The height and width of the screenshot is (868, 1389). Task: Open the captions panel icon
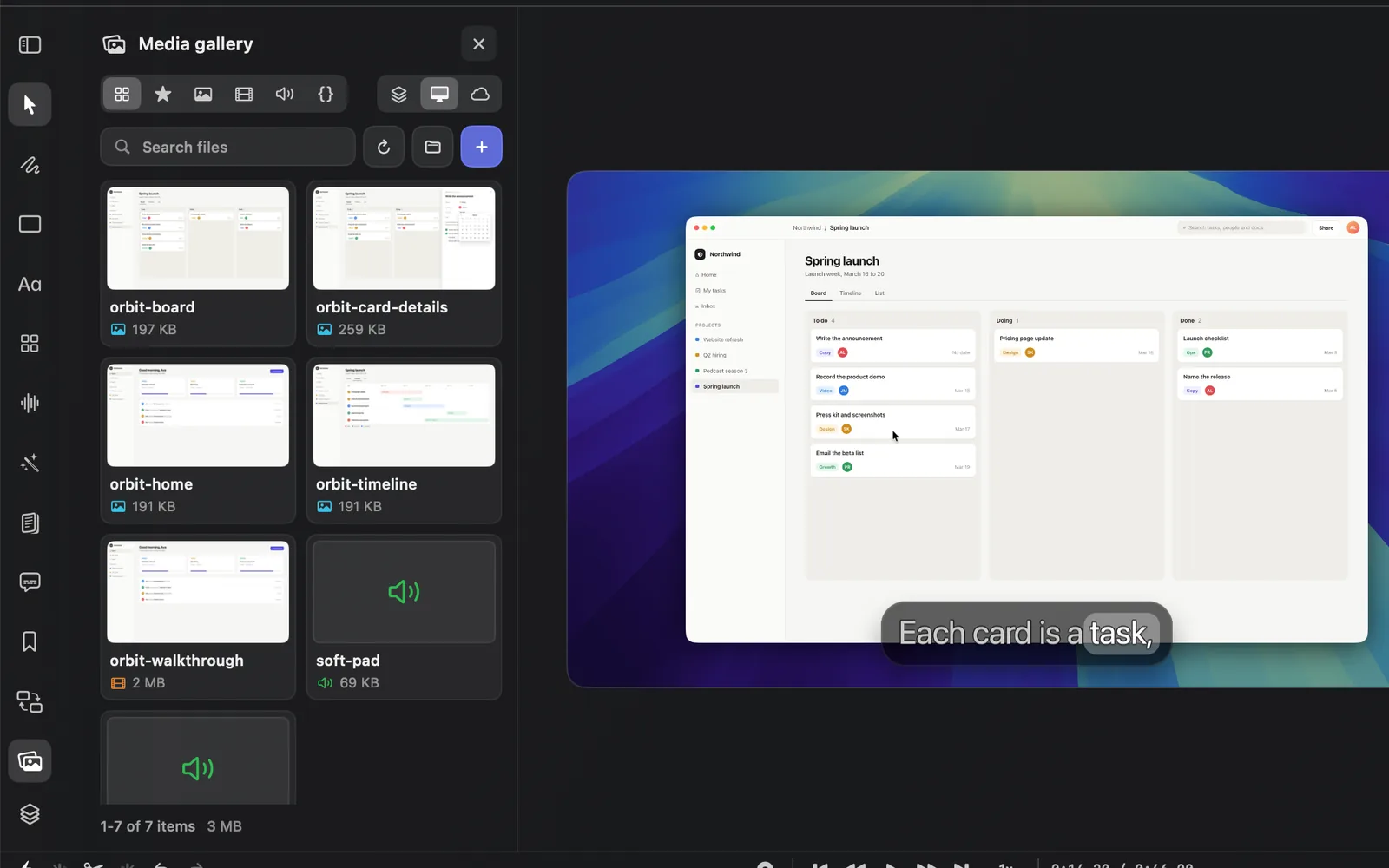30,582
